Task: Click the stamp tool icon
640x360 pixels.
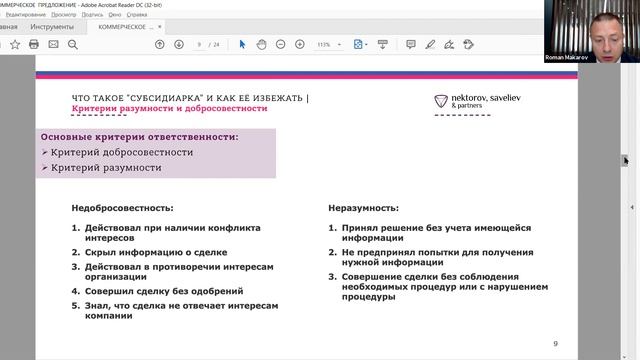Action: (x=469, y=44)
